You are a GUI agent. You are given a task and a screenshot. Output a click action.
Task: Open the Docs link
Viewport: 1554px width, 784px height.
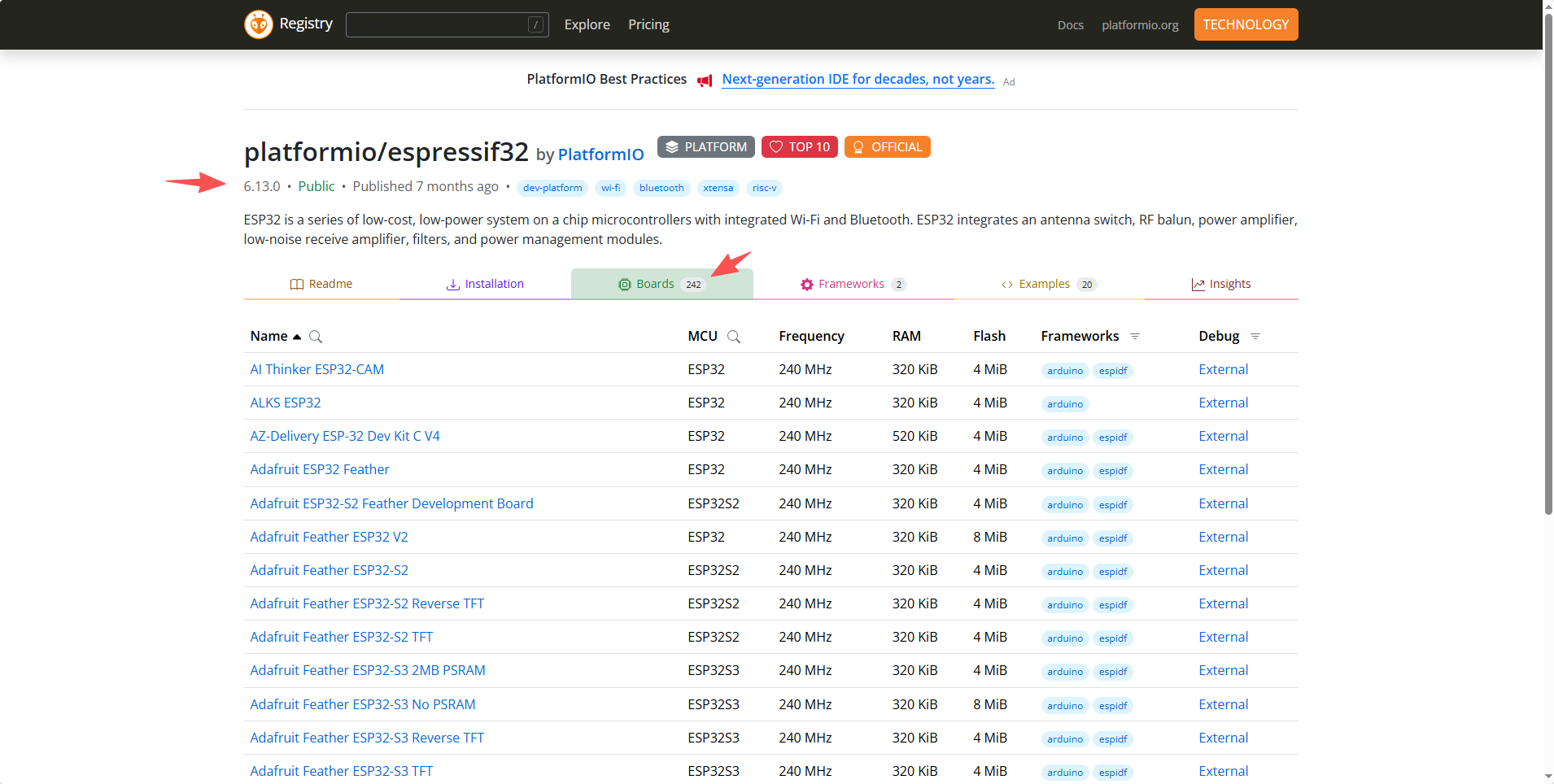(1070, 25)
